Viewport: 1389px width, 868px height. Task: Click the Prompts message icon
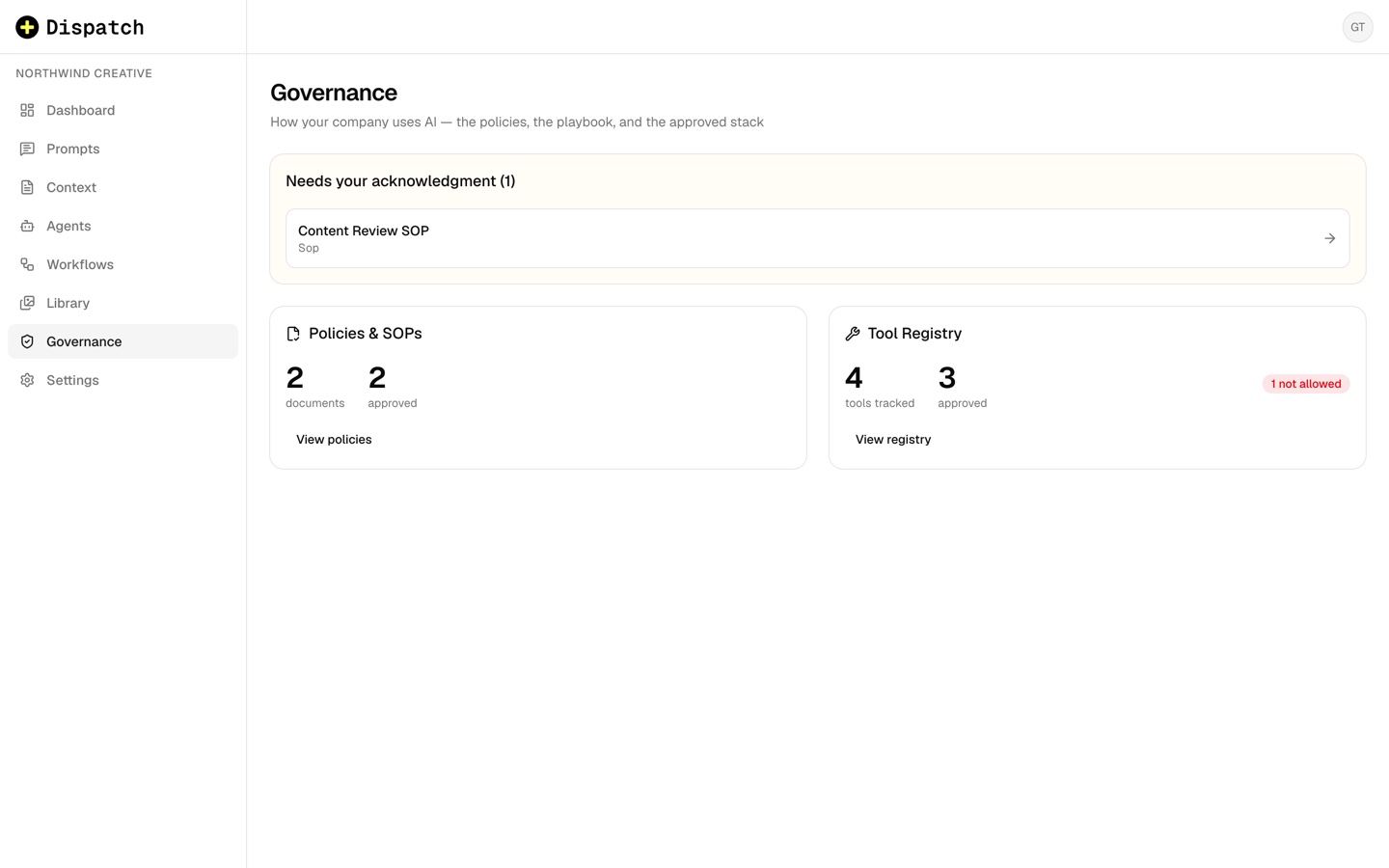[27, 149]
